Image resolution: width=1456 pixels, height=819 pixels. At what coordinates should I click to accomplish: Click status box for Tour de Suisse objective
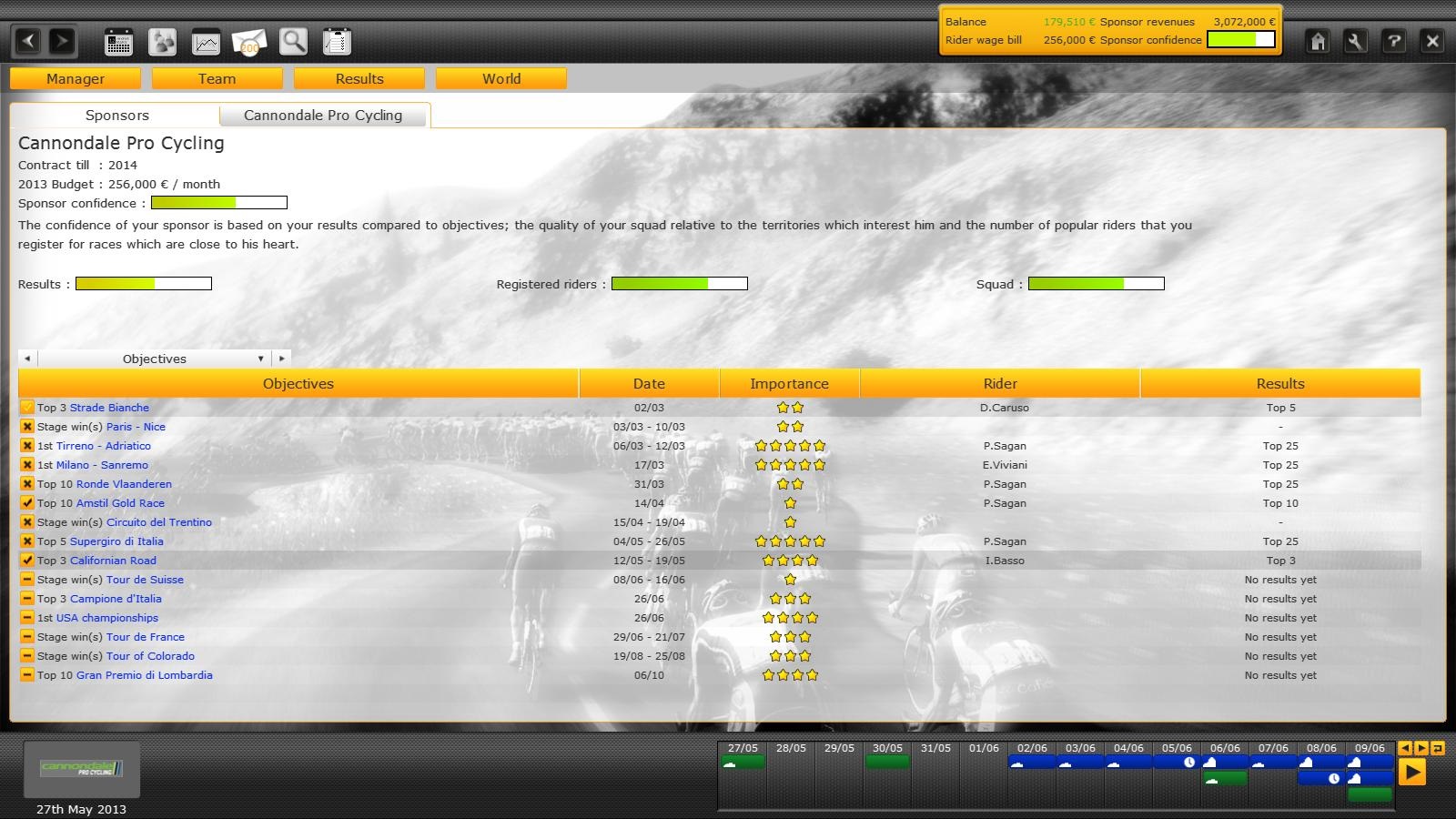[x=27, y=580]
